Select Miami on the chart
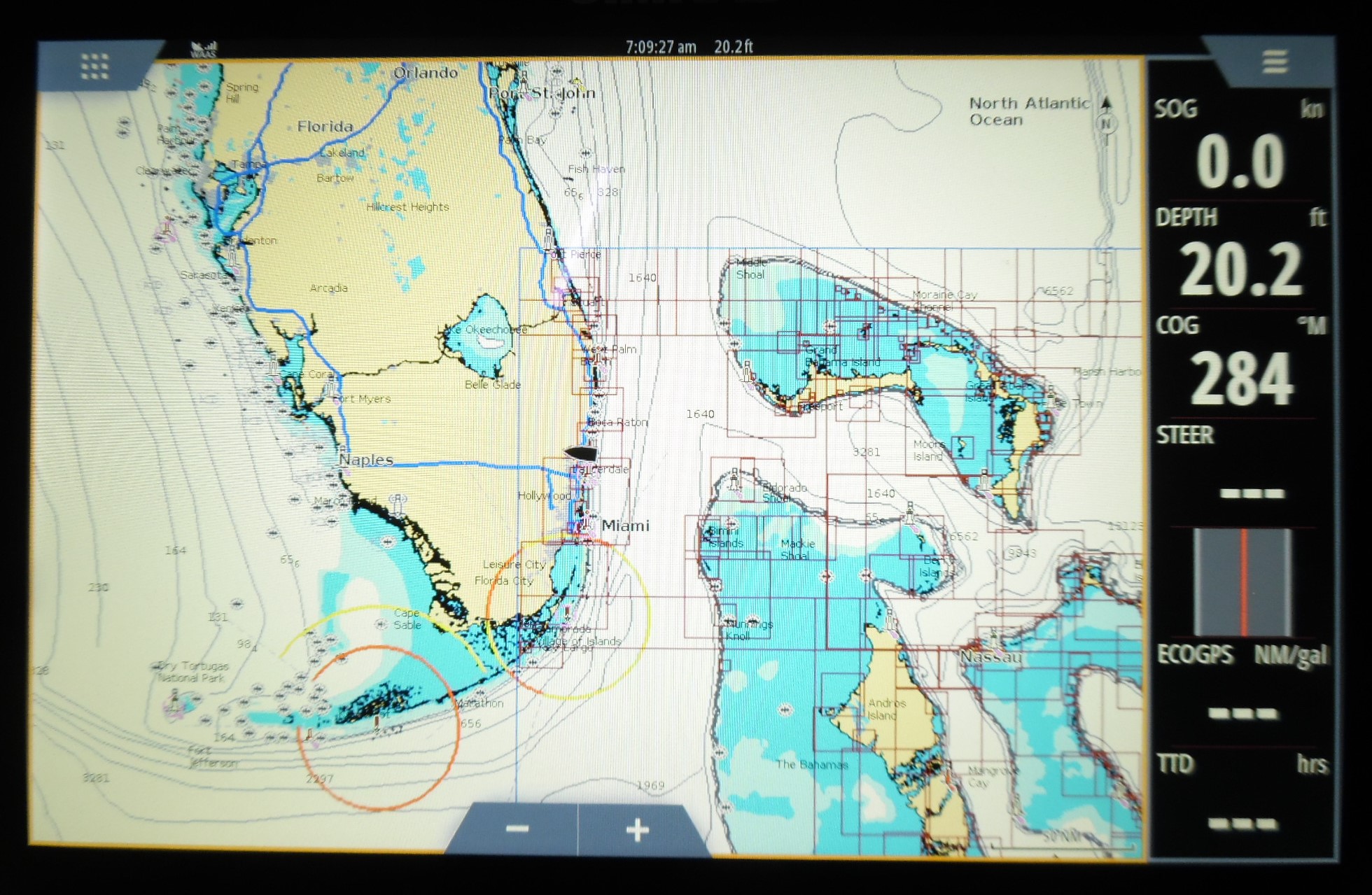 pos(626,525)
